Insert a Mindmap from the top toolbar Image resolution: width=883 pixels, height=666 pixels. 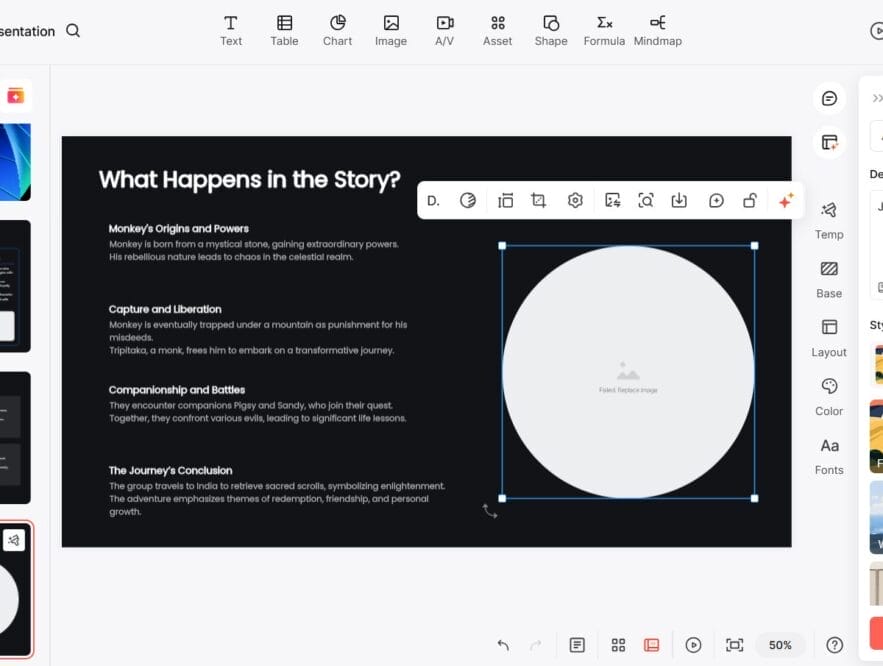click(x=657, y=30)
